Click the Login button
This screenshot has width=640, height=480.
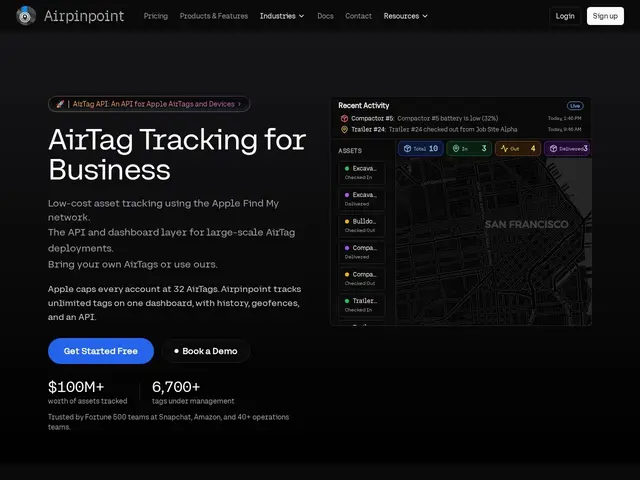coord(565,16)
